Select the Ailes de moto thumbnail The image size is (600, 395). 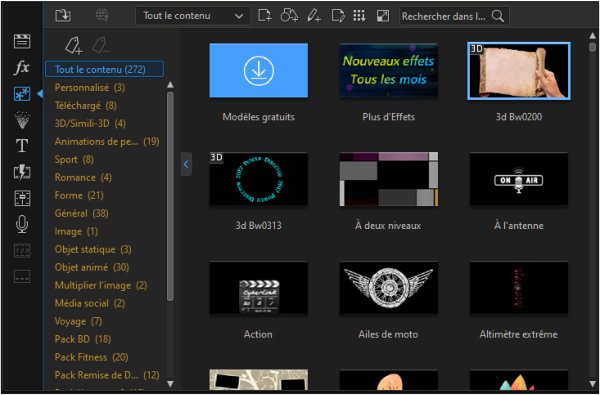point(389,288)
